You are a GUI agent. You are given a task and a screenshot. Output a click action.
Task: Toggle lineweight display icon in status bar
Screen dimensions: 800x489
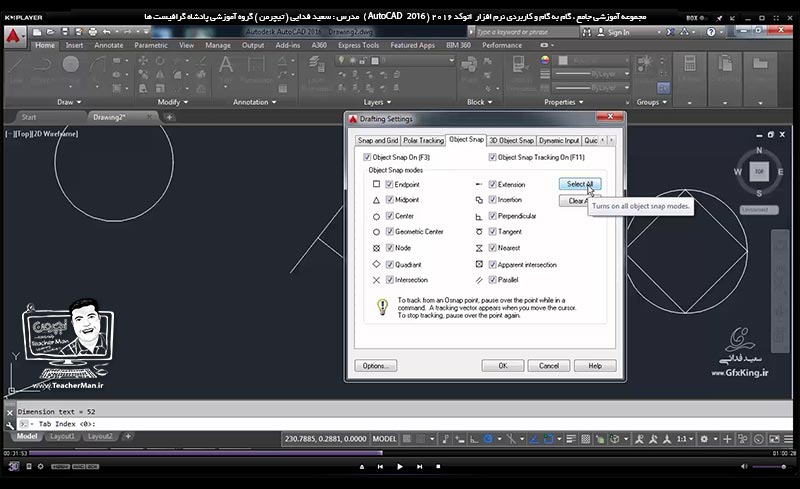tap(571, 439)
